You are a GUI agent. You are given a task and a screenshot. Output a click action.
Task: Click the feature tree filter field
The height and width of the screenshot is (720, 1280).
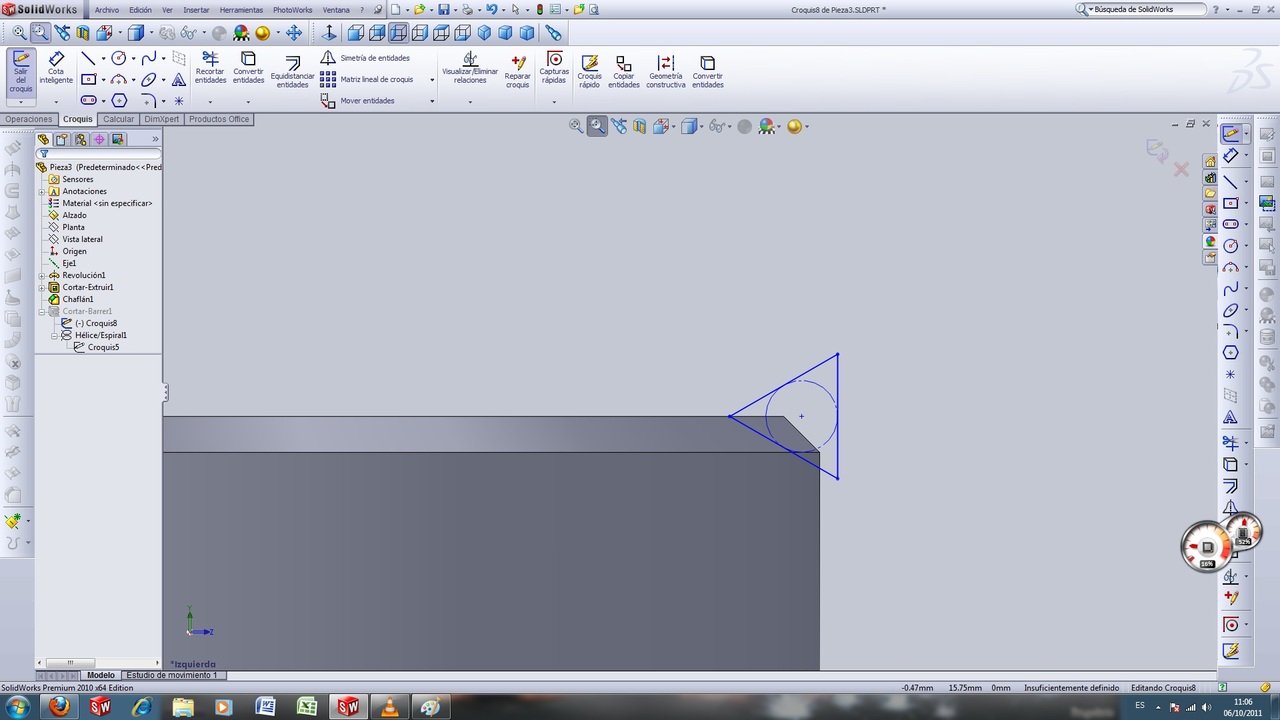click(x=98, y=154)
